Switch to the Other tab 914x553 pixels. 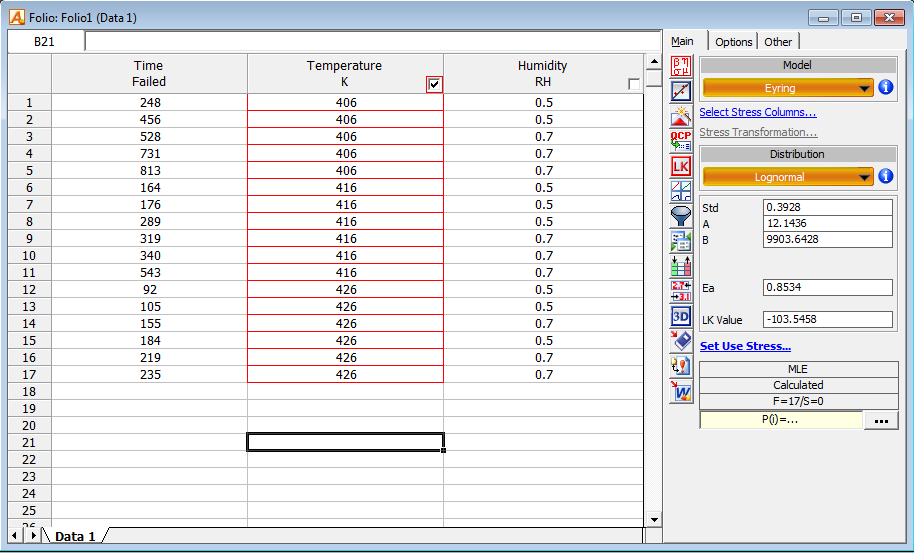coord(778,42)
